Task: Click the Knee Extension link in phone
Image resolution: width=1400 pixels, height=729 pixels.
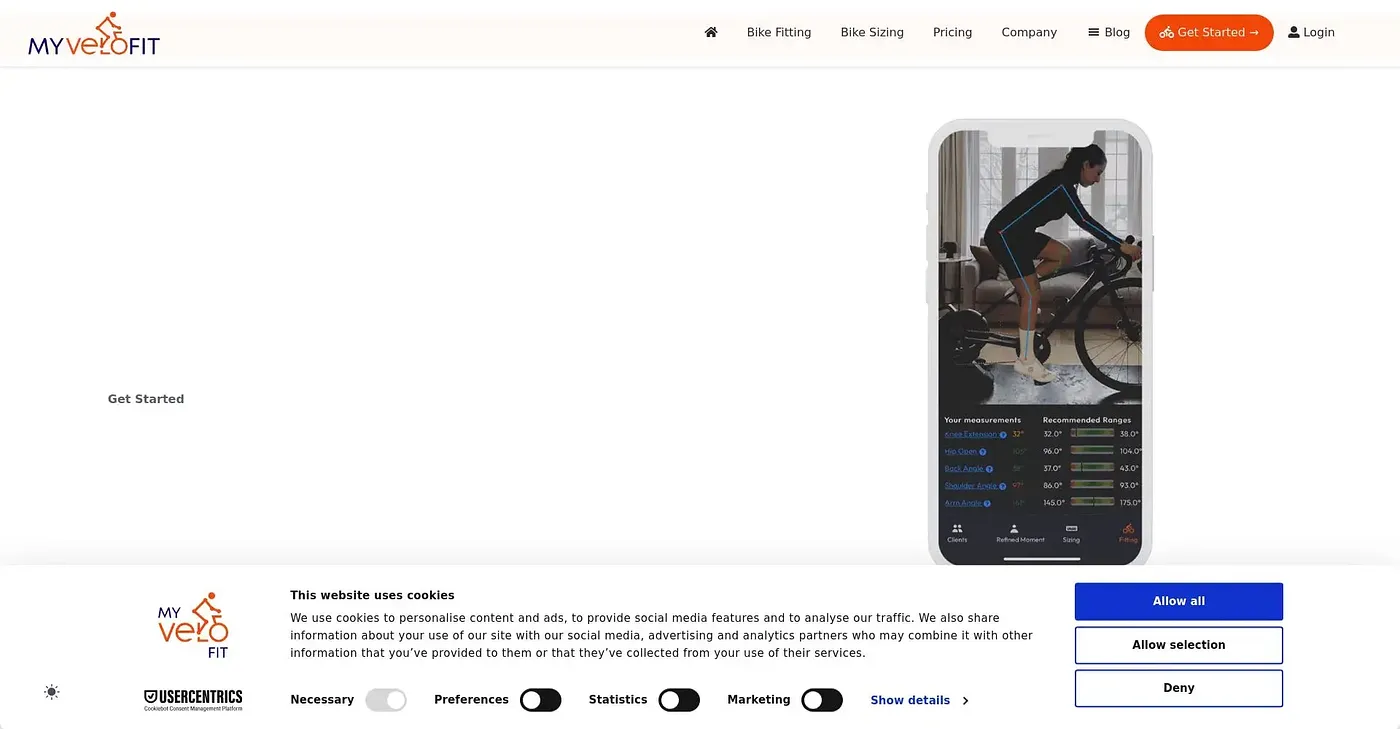Action: coord(970,435)
